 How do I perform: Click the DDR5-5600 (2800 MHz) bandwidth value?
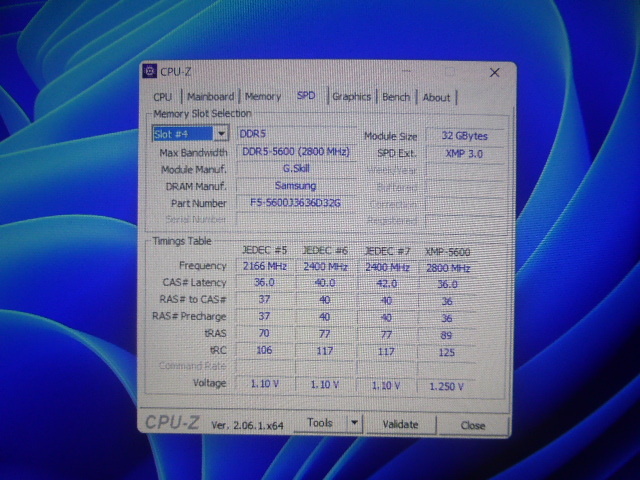pos(296,152)
